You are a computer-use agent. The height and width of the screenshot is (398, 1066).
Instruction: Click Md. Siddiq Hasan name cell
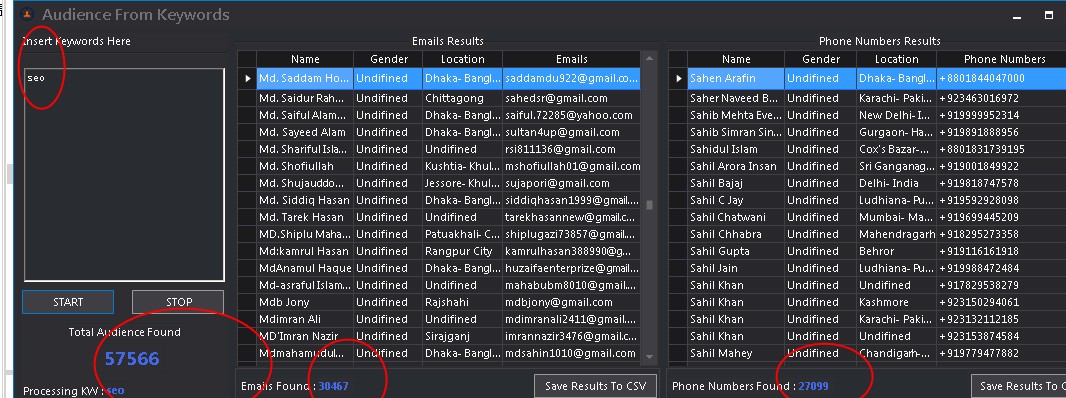305,200
